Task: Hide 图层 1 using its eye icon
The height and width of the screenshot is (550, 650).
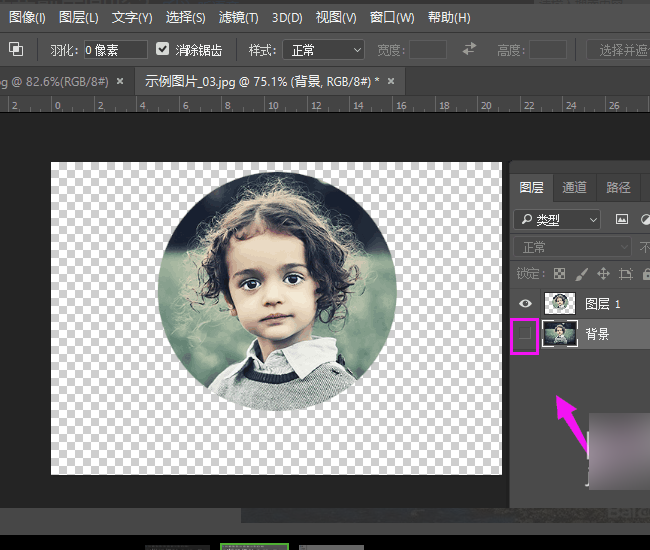Action: (x=525, y=303)
